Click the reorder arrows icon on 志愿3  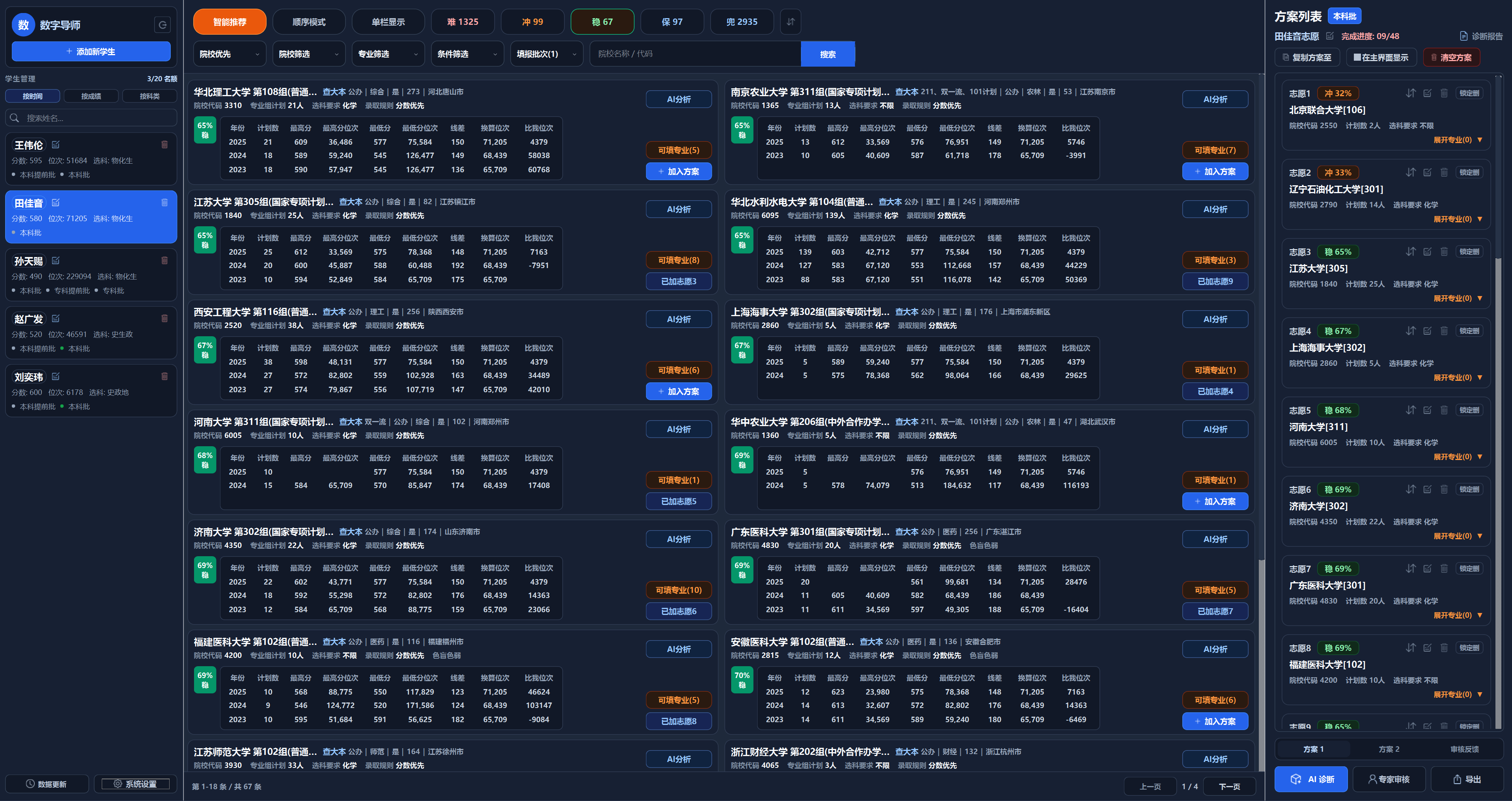point(1411,251)
